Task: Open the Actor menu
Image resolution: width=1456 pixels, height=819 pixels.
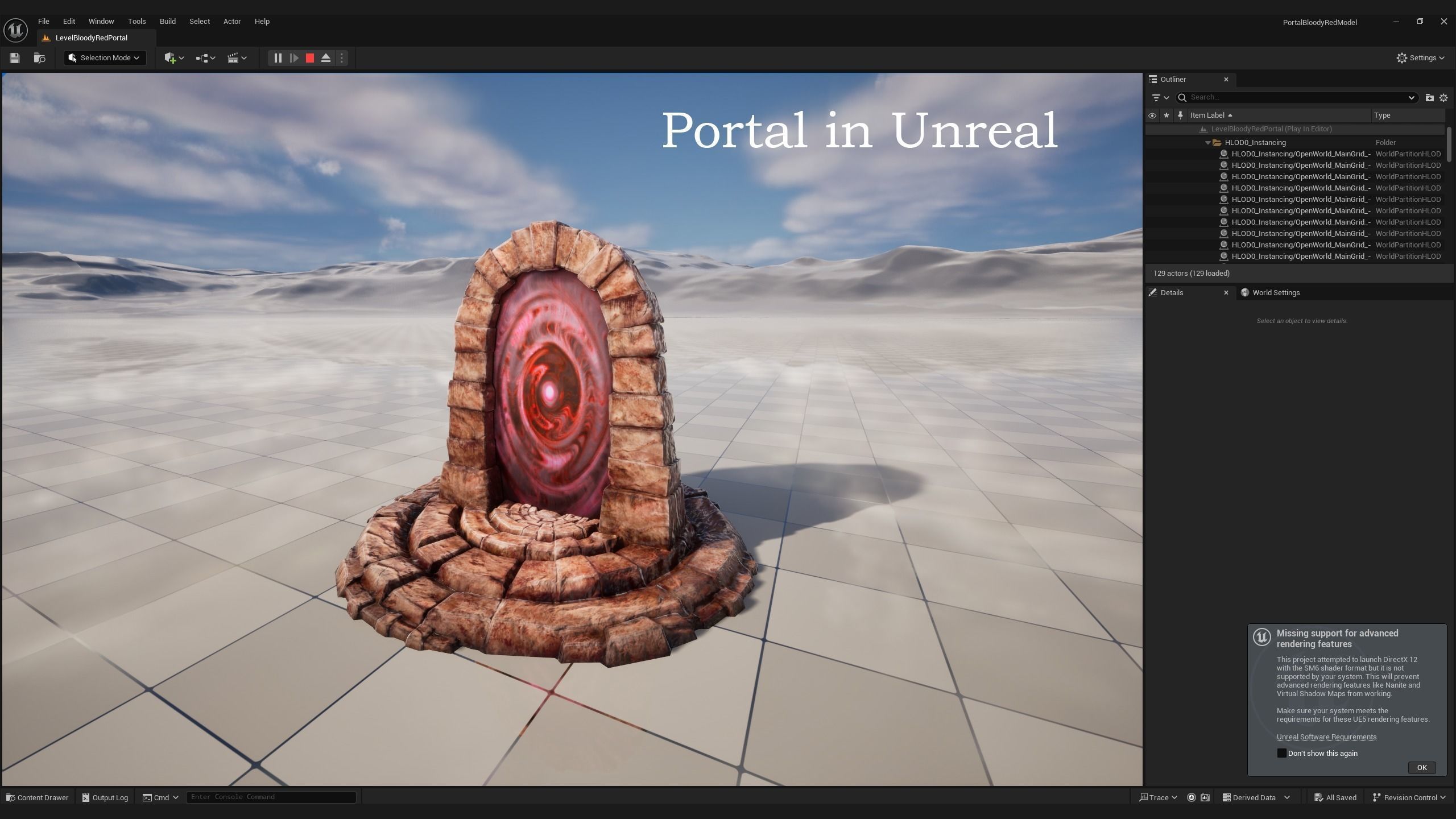Action: pos(232,22)
